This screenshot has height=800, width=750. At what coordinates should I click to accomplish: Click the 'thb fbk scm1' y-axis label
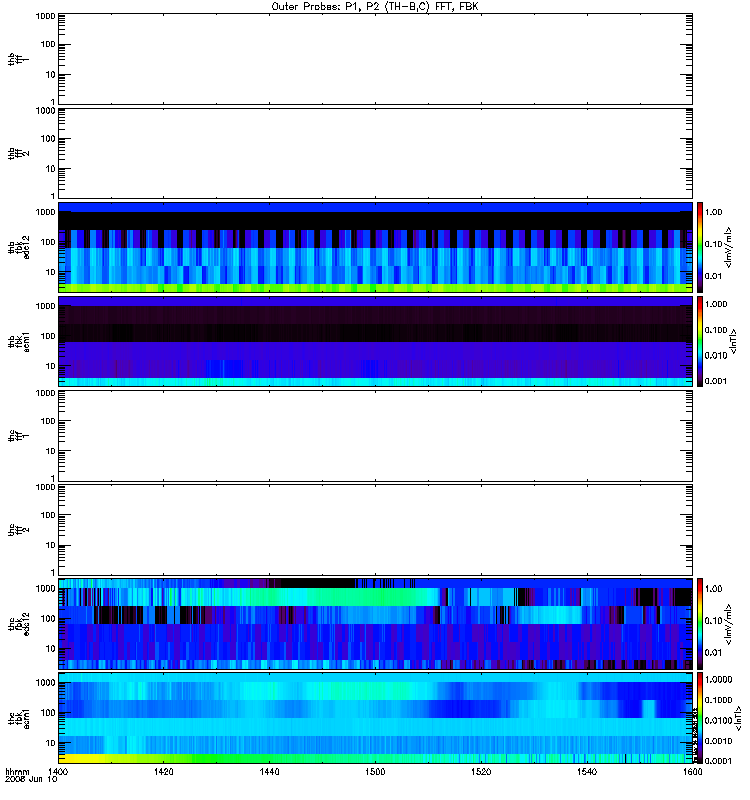(19, 341)
